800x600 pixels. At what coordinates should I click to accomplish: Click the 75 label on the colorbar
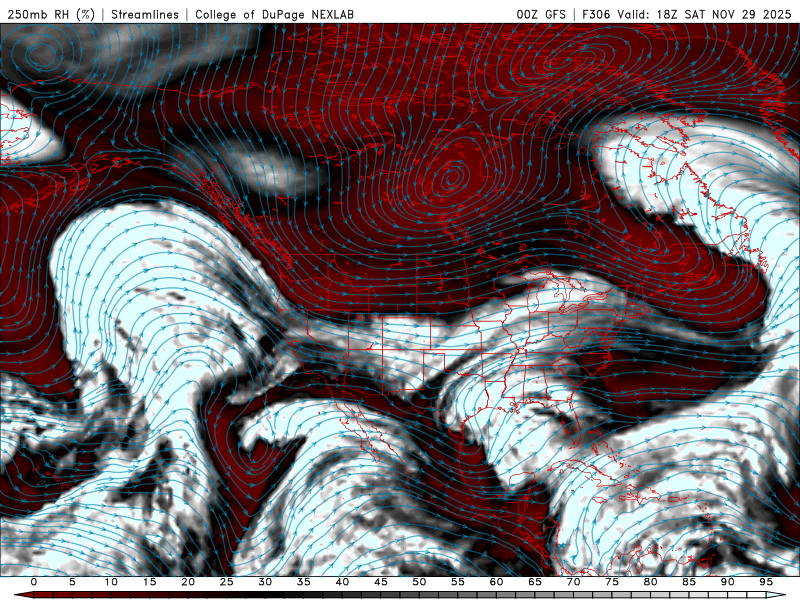[x=612, y=582]
